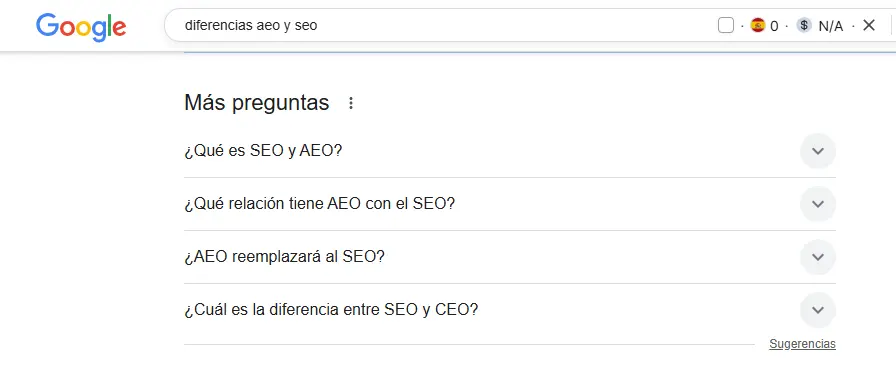Open question ¿Cuál es la diferencia entre SEO y CEO?

coord(331,310)
